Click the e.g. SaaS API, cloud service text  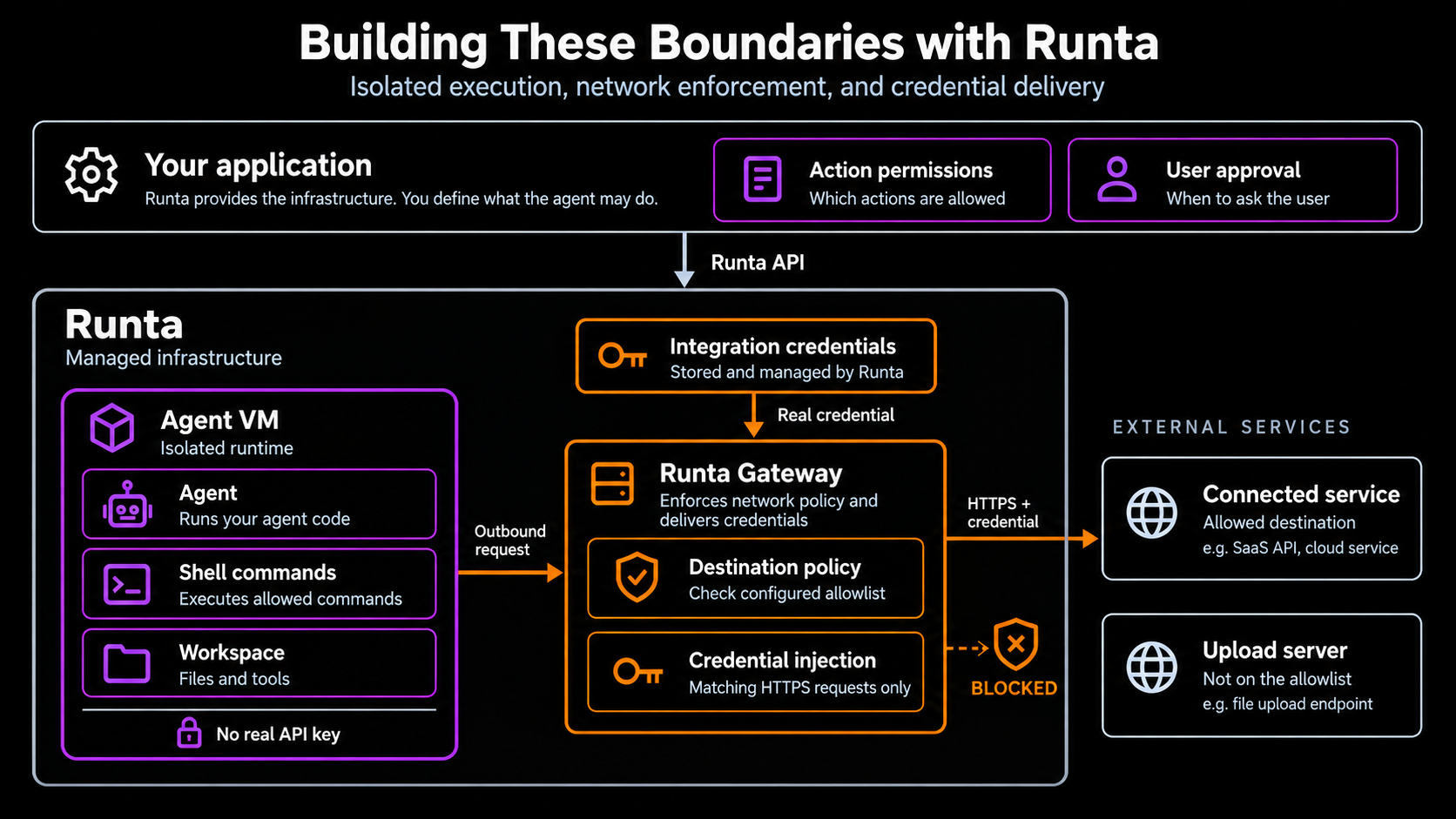[x=1300, y=548]
